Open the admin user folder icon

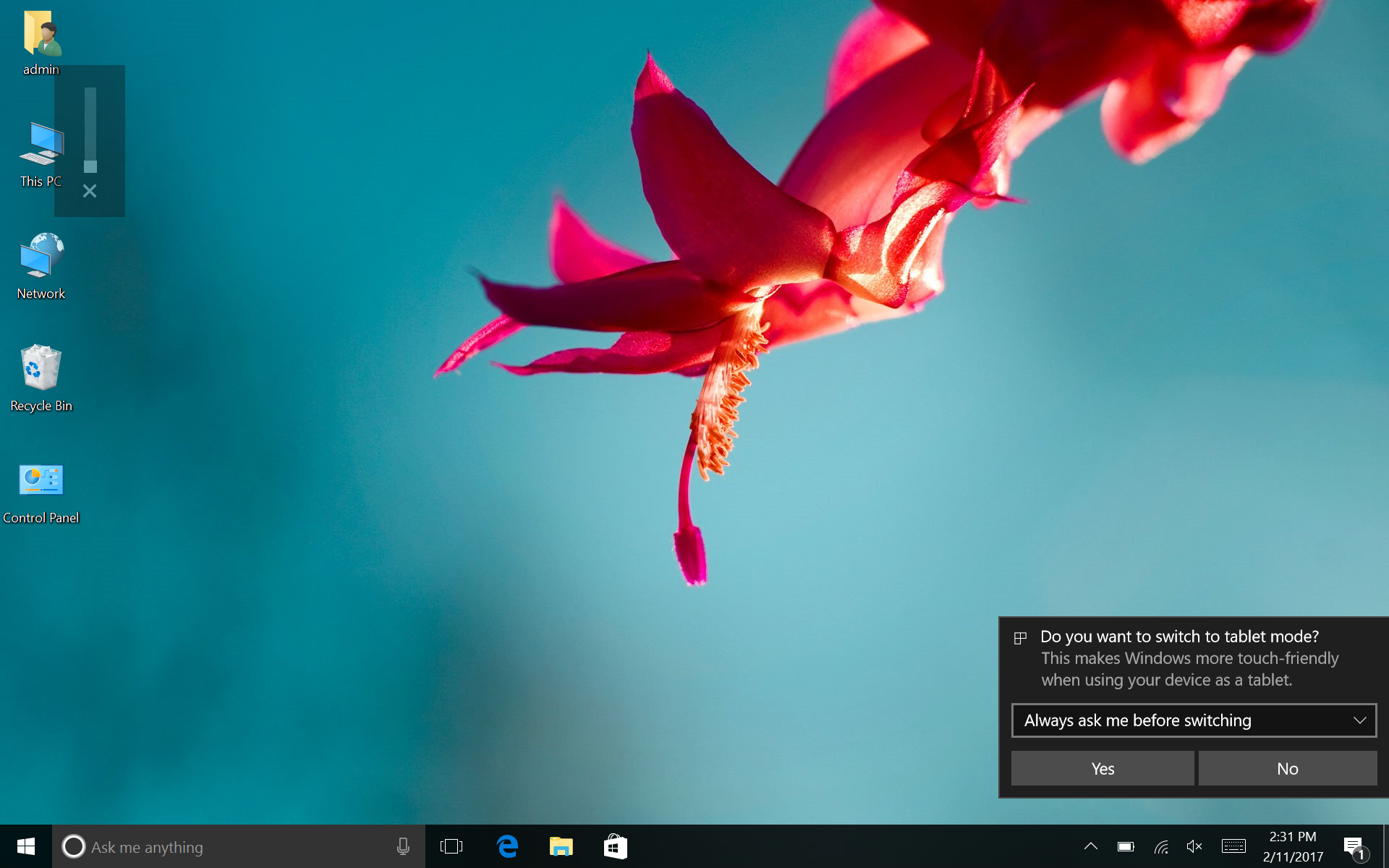point(41,43)
